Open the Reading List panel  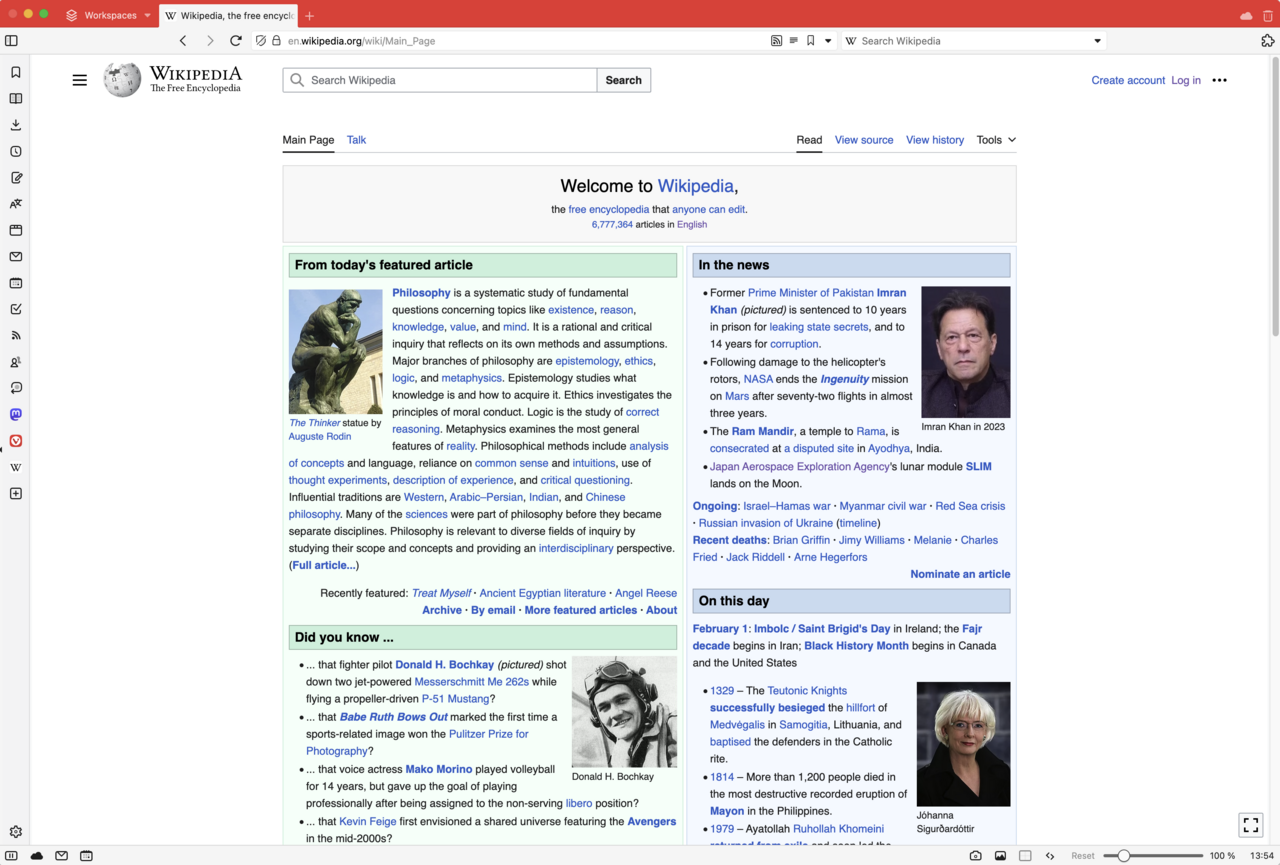(x=15, y=99)
